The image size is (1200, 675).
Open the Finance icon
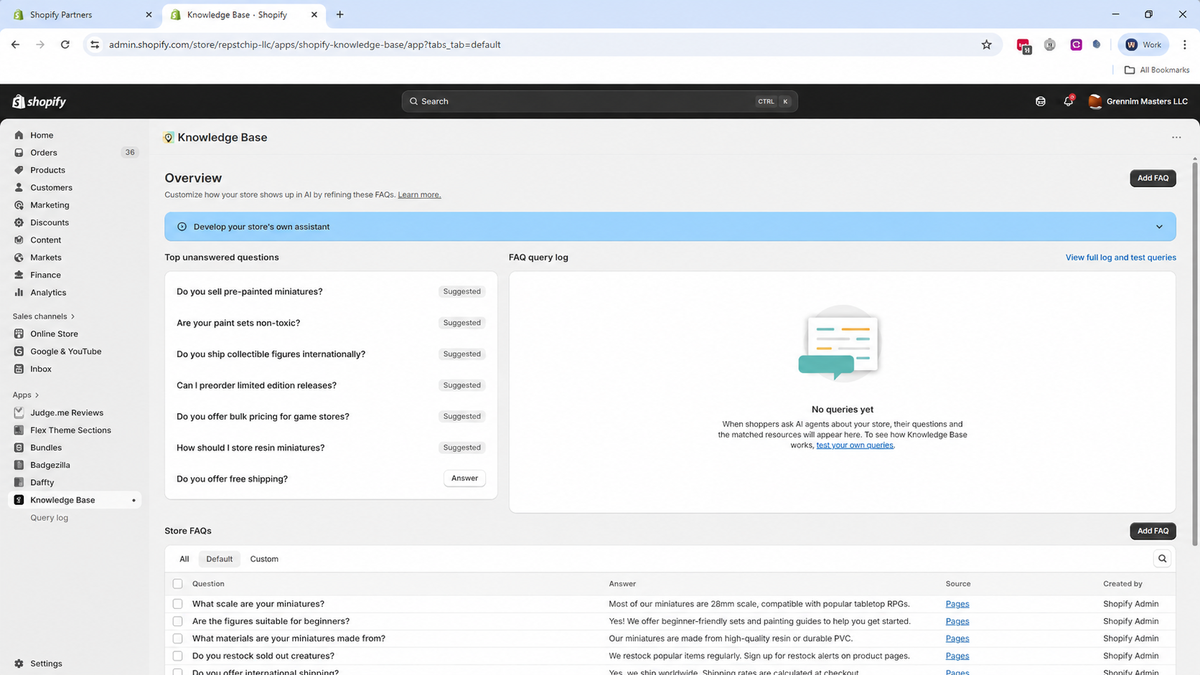[x=19, y=275]
